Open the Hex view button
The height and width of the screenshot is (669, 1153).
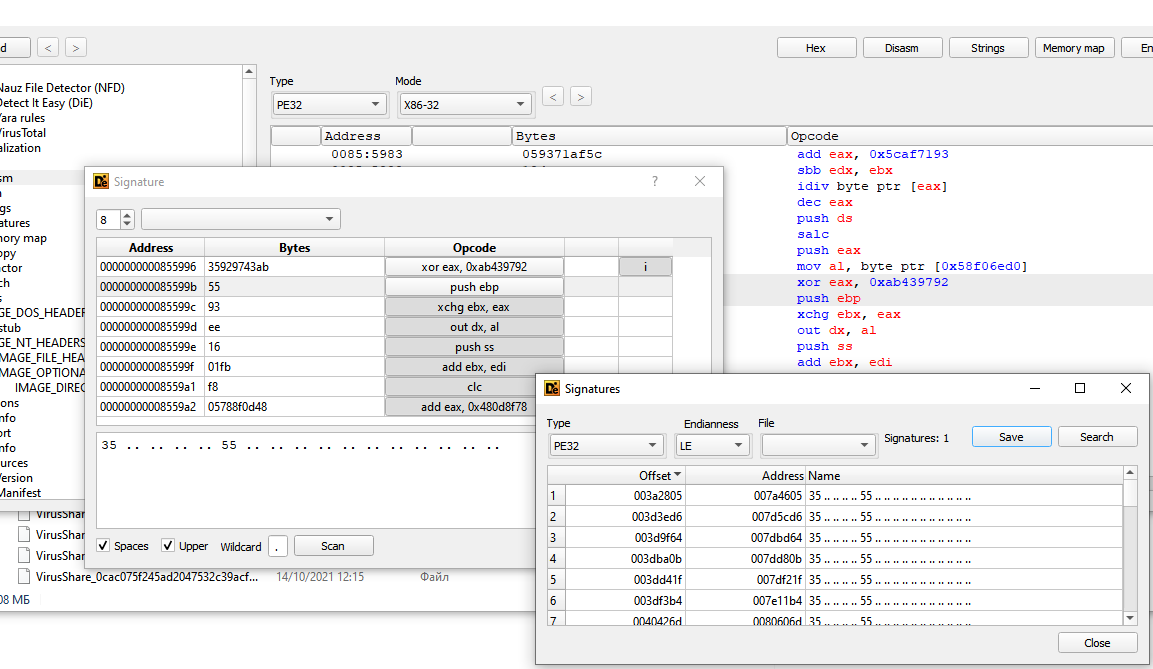pos(816,48)
